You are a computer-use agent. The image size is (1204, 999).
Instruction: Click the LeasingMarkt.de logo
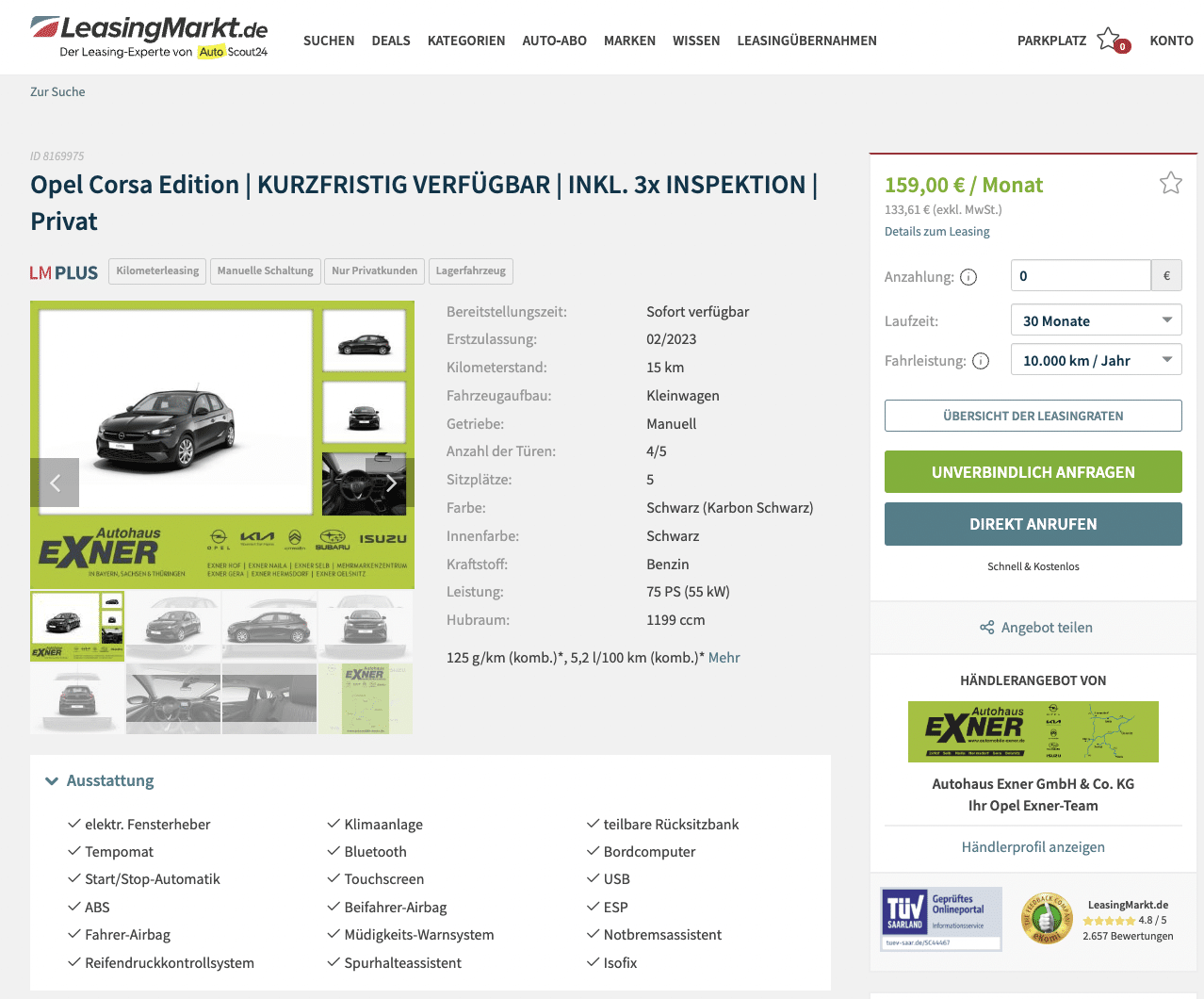tap(149, 38)
